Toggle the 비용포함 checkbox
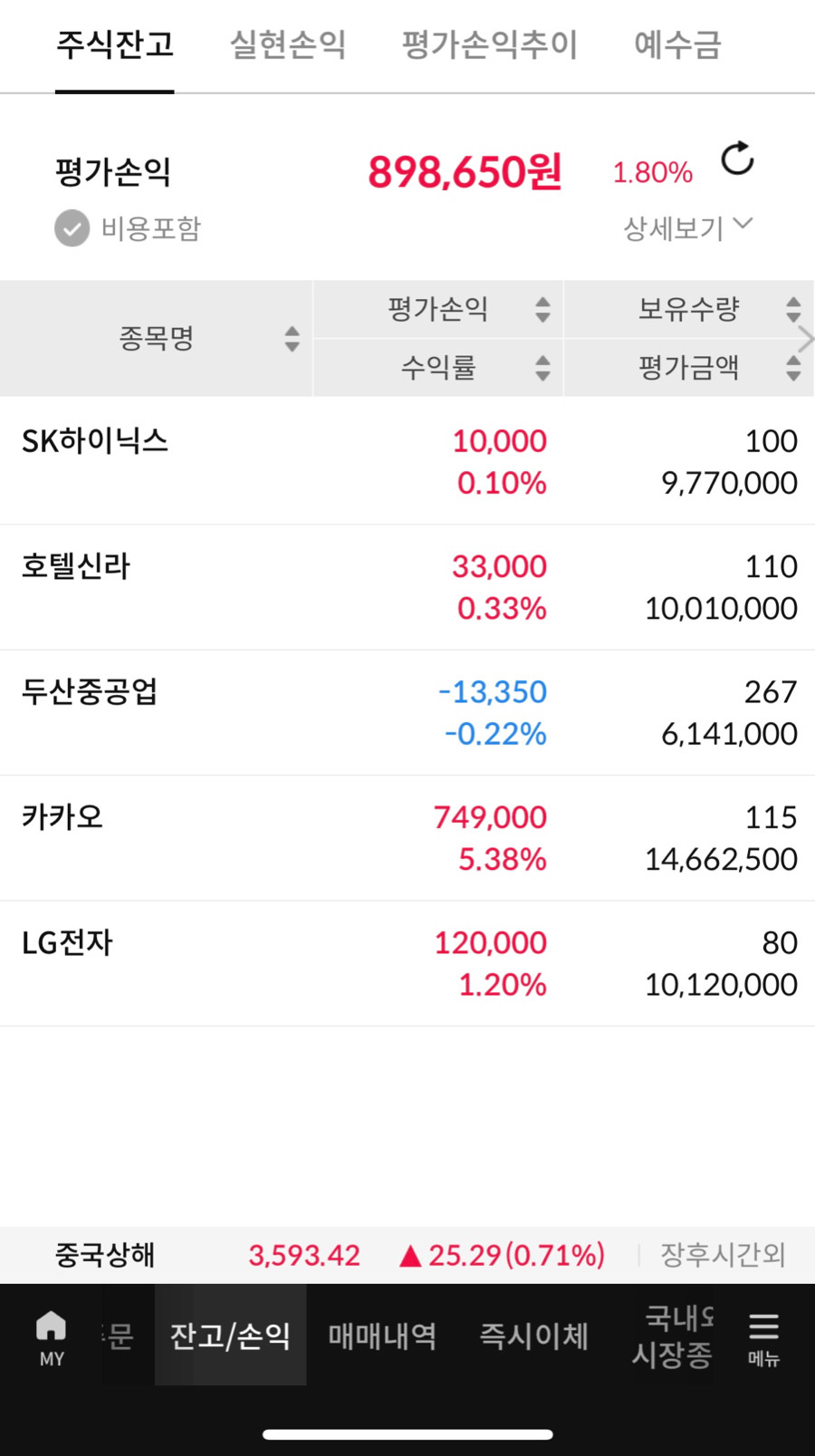Screen dimensions: 815x1456 [x=72, y=228]
